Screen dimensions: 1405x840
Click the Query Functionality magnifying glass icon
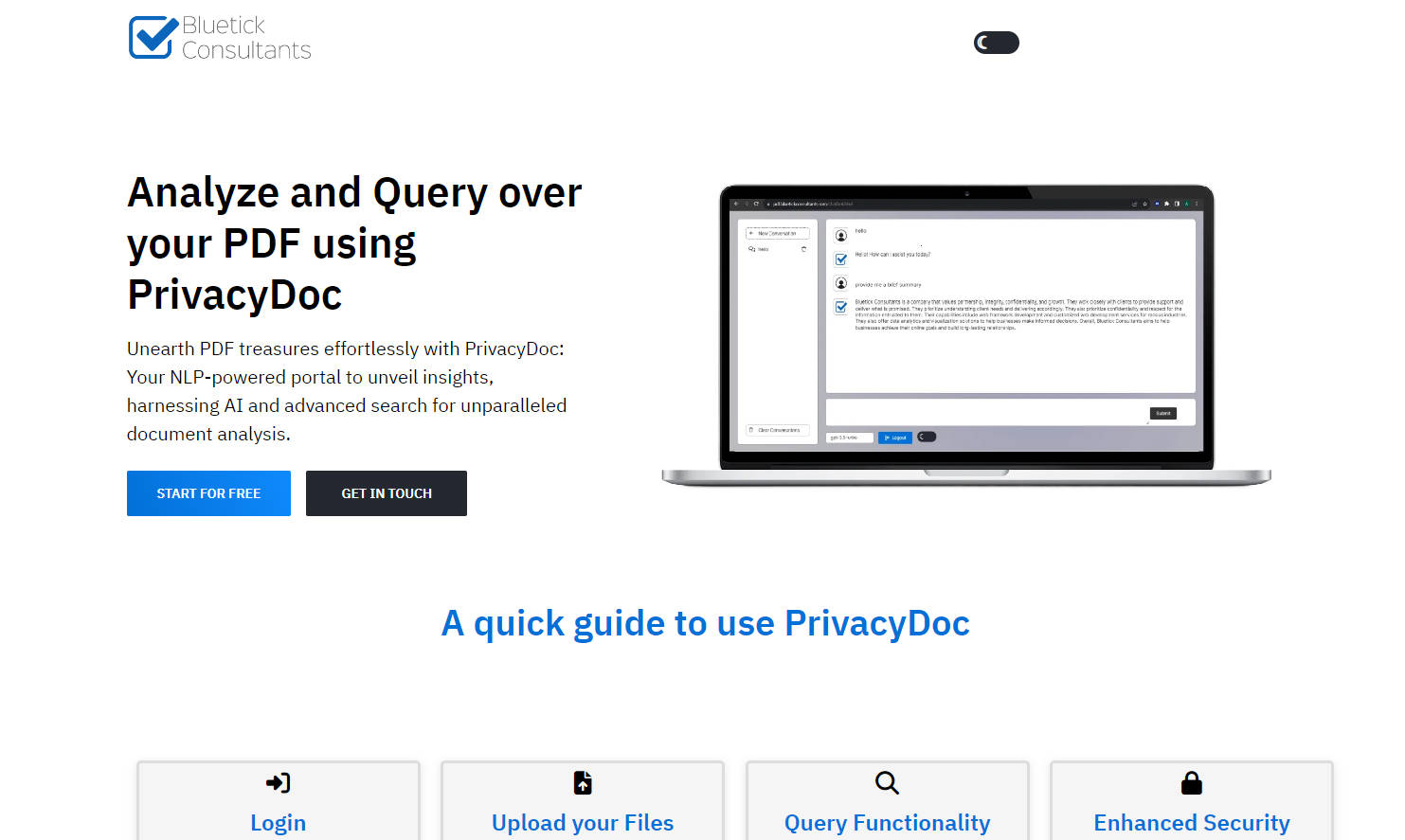pos(886,782)
